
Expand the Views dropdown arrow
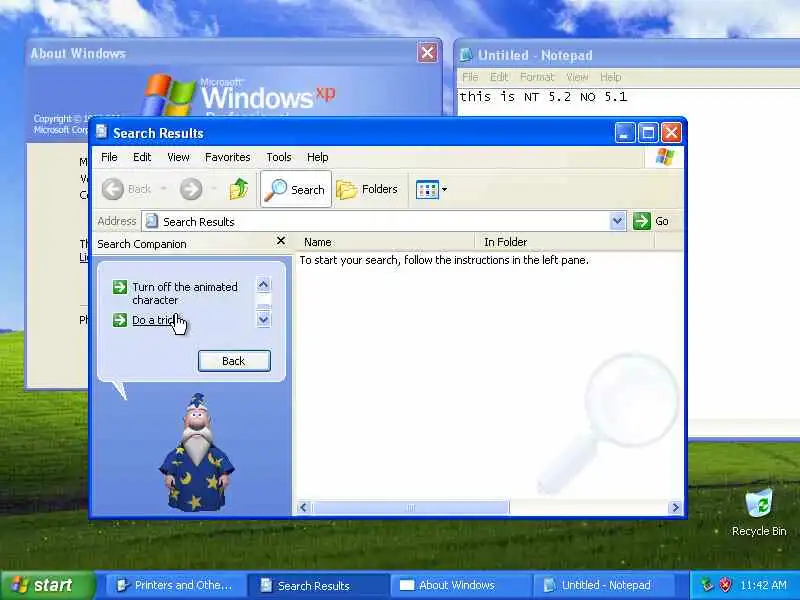(x=444, y=189)
